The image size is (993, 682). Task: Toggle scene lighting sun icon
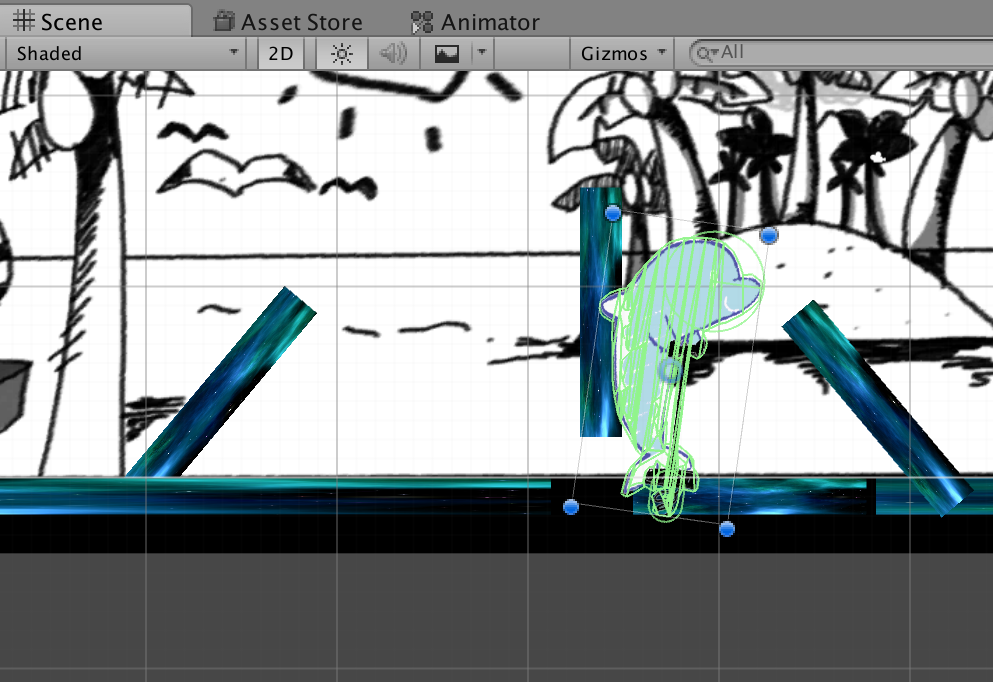point(342,53)
